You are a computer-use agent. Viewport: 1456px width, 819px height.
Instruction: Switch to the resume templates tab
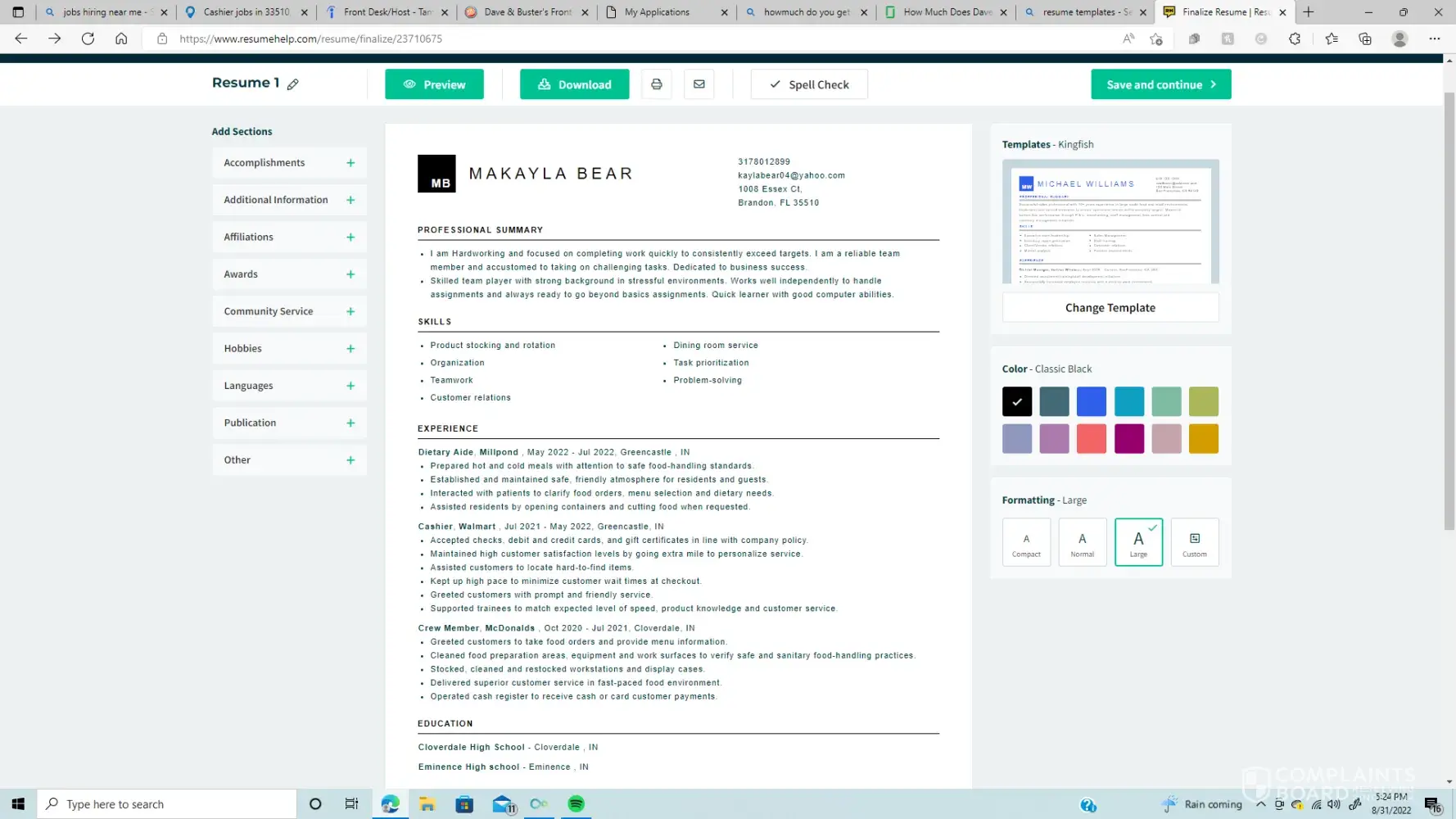pos(1085,12)
